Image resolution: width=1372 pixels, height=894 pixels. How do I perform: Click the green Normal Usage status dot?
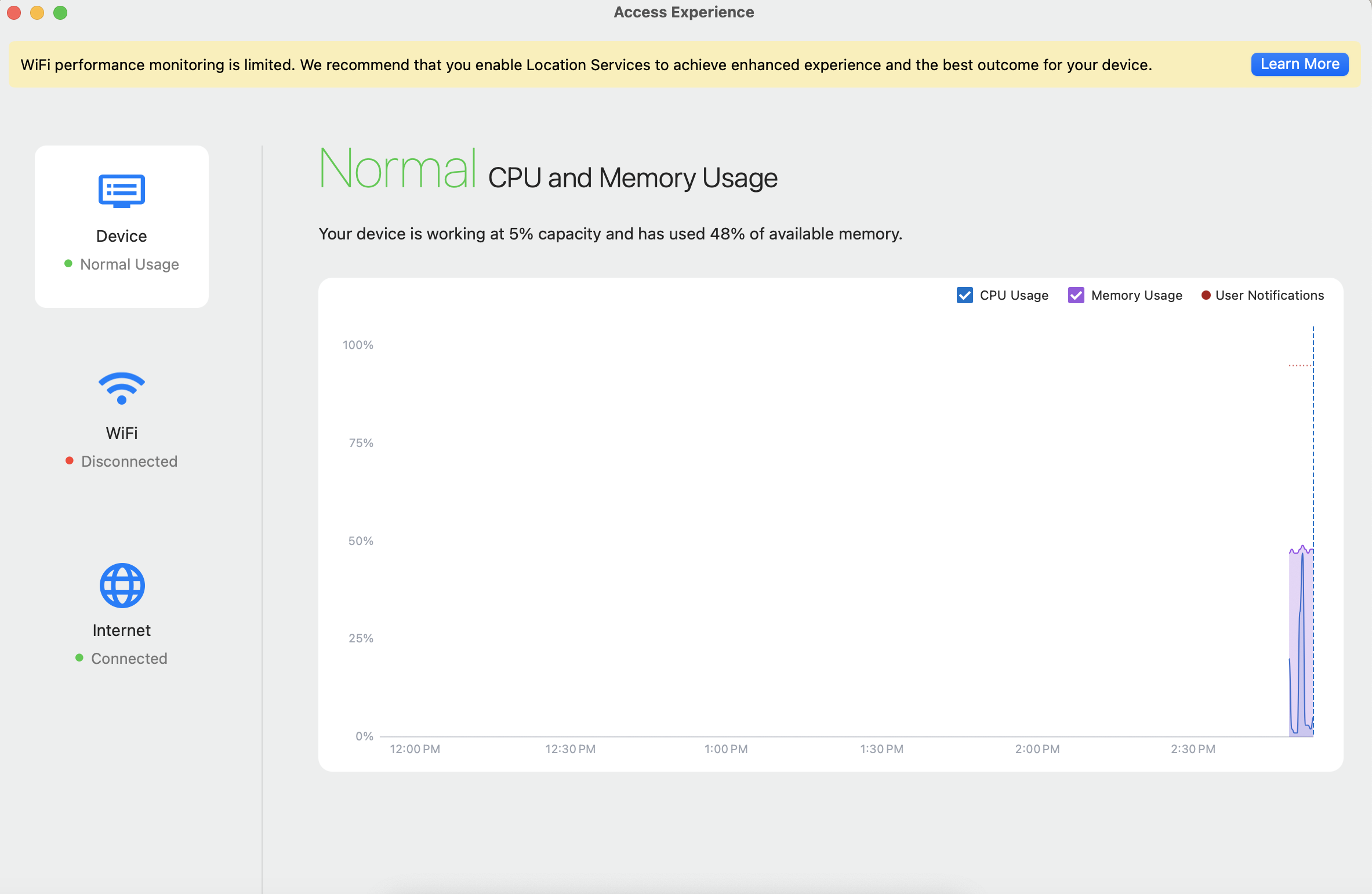68,264
